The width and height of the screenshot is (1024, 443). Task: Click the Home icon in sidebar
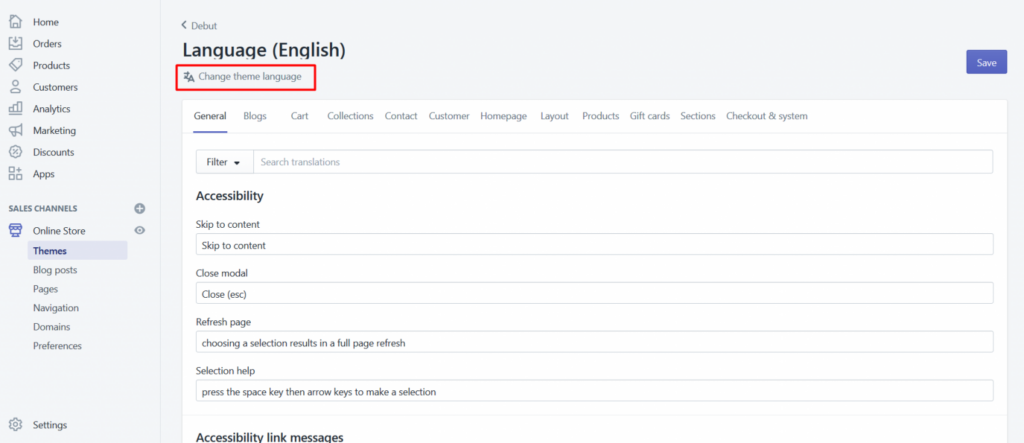(15, 22)
